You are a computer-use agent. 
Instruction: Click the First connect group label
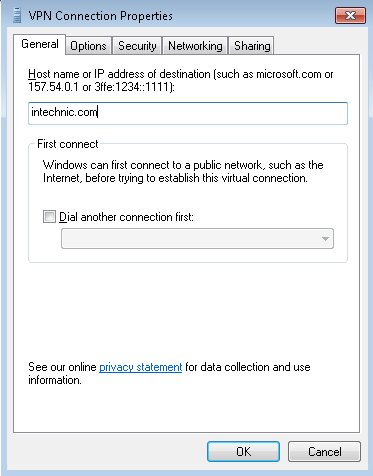(68, 144)
